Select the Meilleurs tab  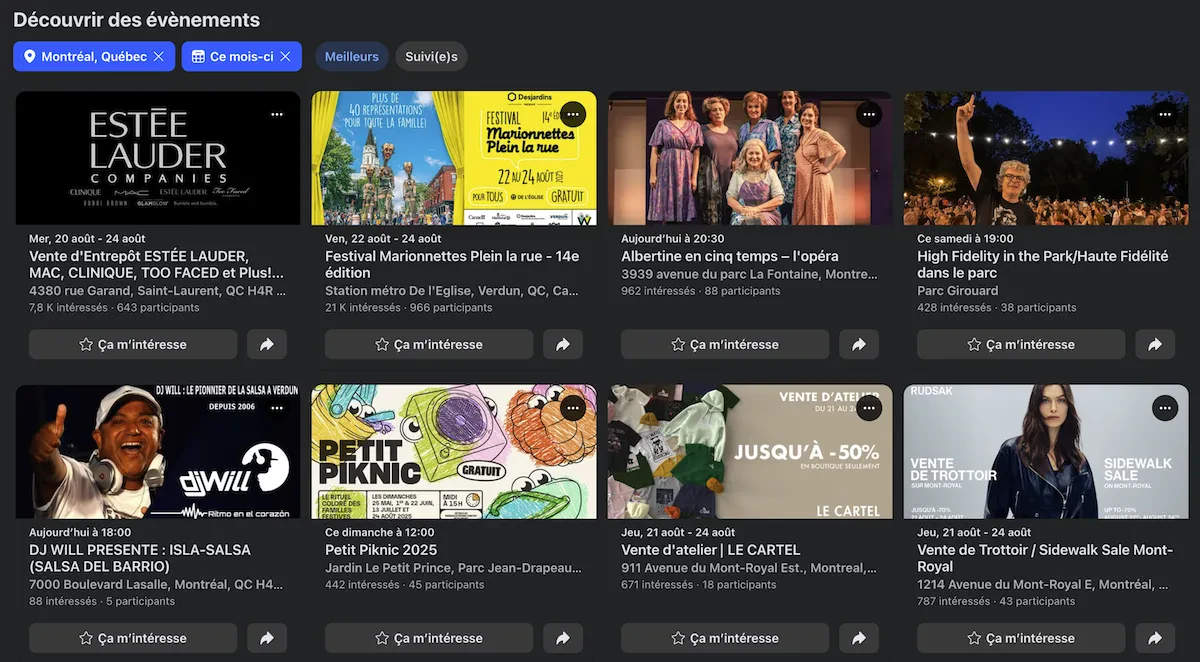coord(352,57)
